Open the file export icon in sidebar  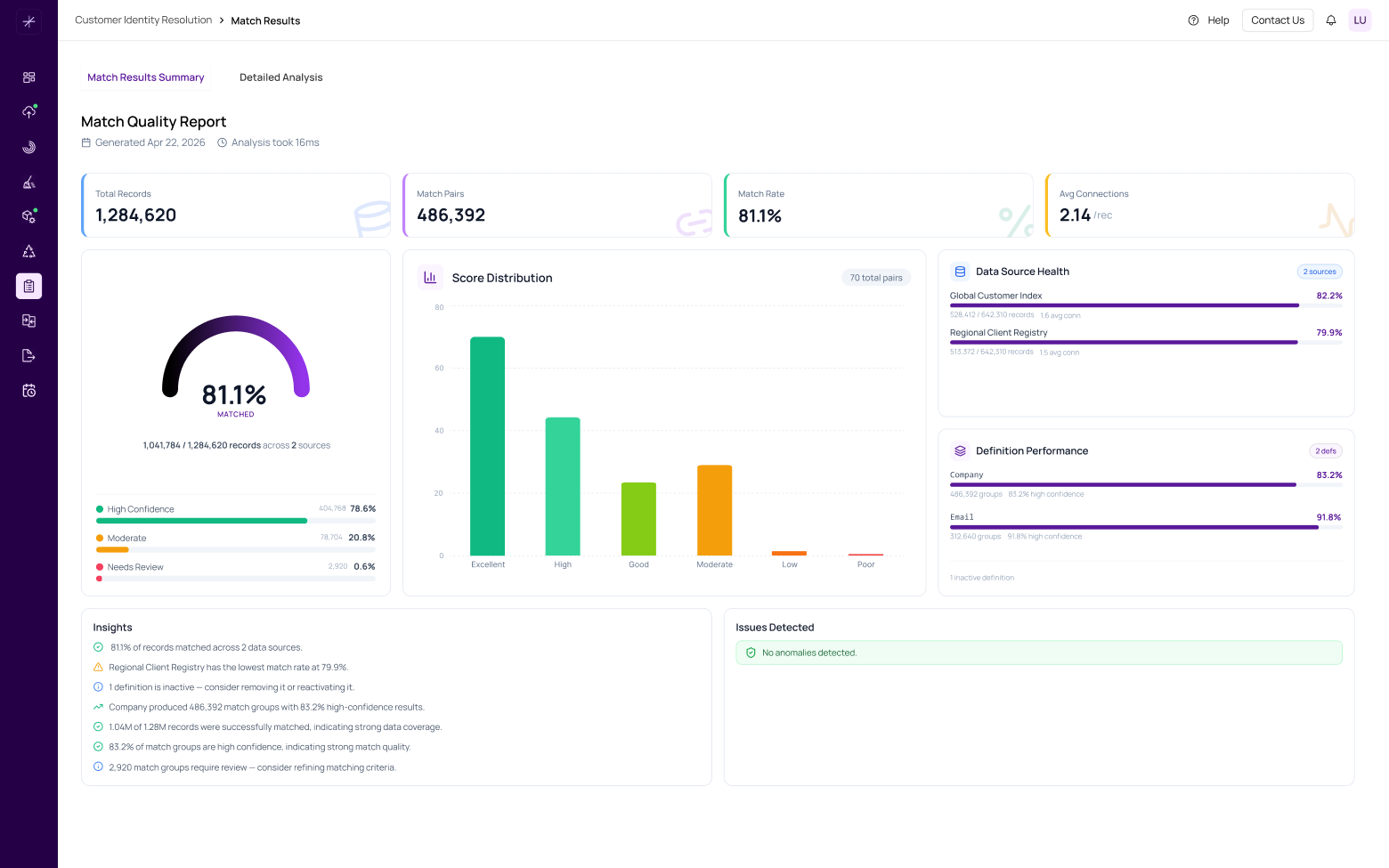coord(28,355)
